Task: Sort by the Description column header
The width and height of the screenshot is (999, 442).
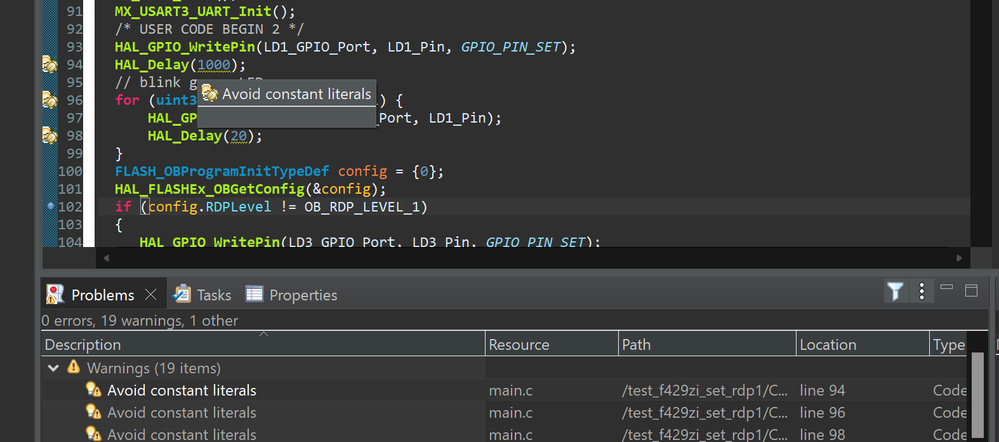Action: pyautogui.click(x=263, y=345)
